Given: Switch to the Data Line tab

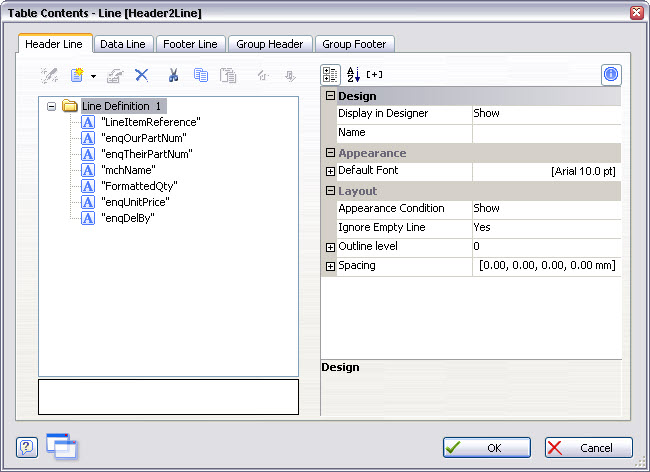Looking at the screenshot, I should [x=123, y=44].
